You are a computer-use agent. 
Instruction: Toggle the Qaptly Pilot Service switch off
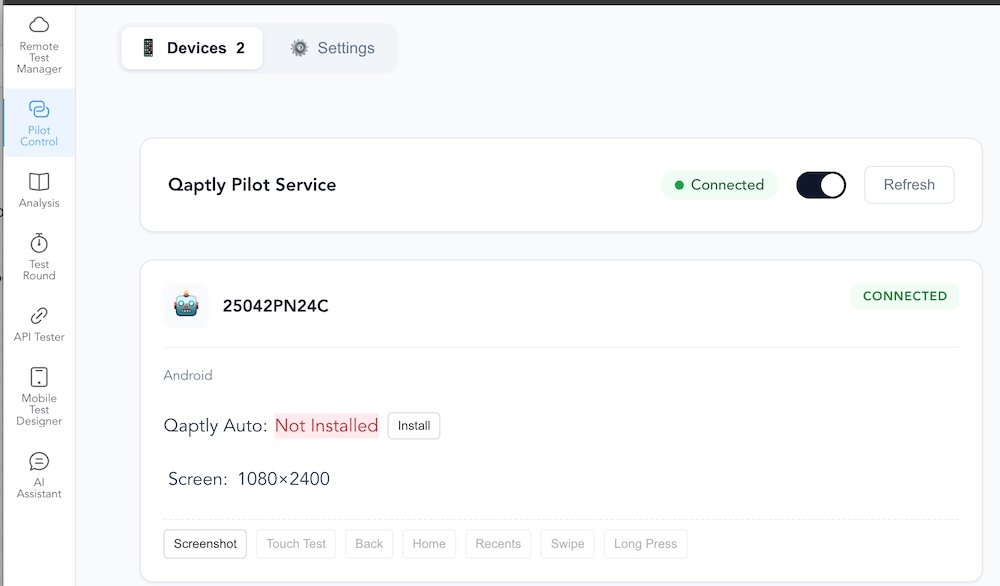tap(821, 185)
